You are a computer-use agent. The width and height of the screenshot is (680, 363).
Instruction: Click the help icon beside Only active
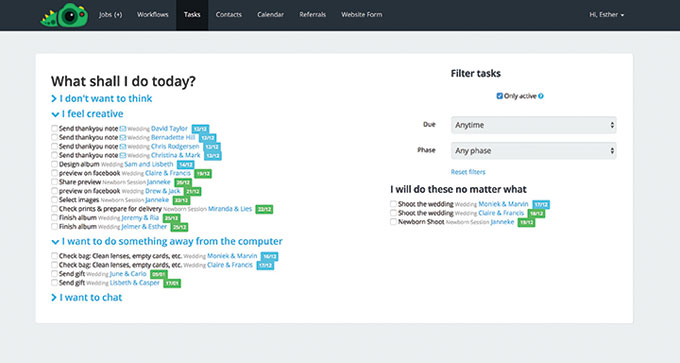[541, 96]
